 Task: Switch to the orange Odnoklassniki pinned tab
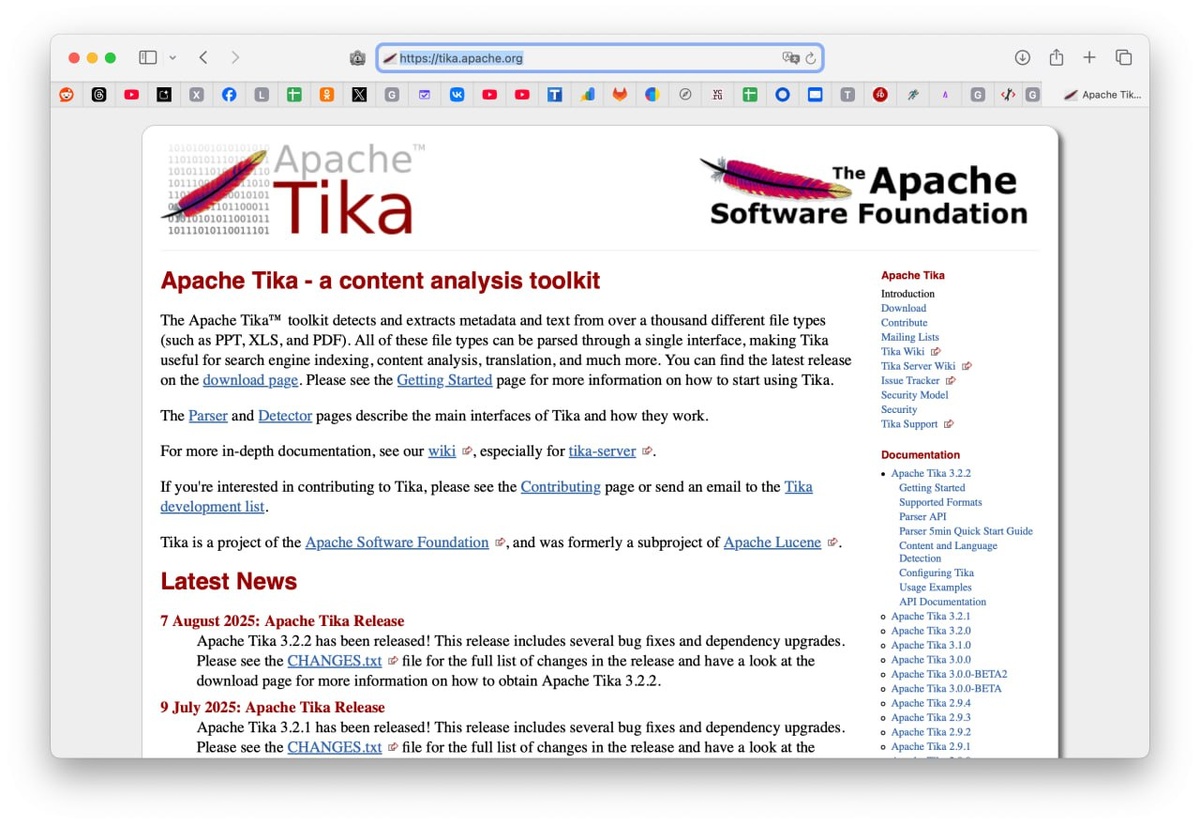click(326, 95)
